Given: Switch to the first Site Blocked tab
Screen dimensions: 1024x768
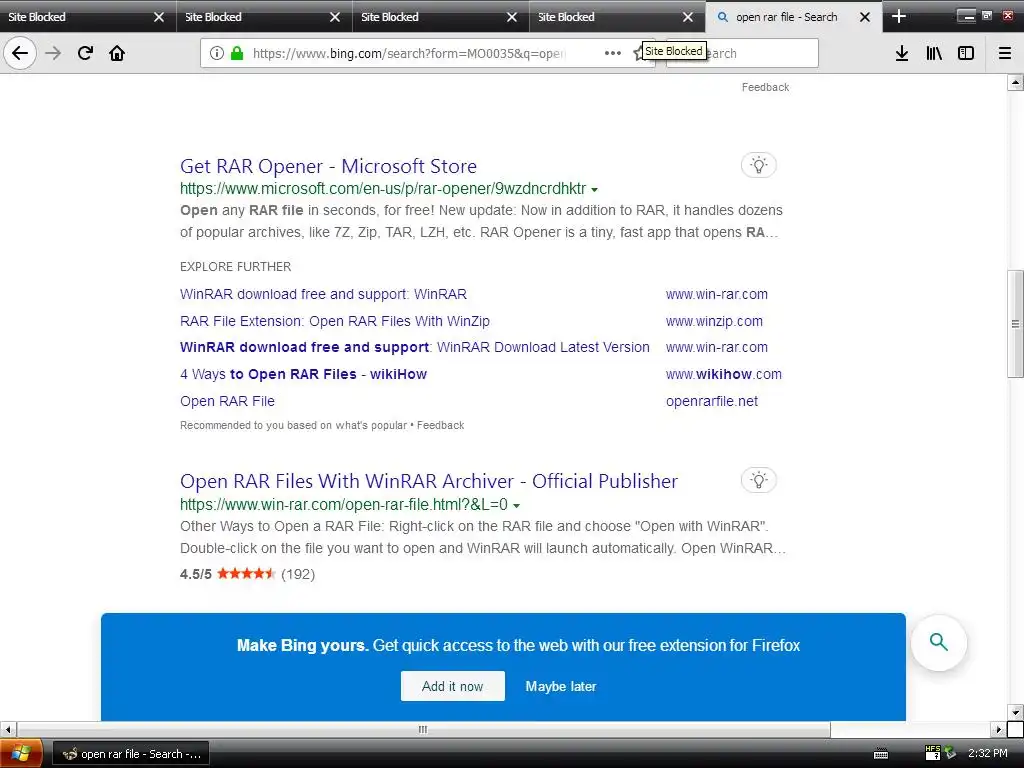Looking at the screenshot, I should [x=88, y=17].
